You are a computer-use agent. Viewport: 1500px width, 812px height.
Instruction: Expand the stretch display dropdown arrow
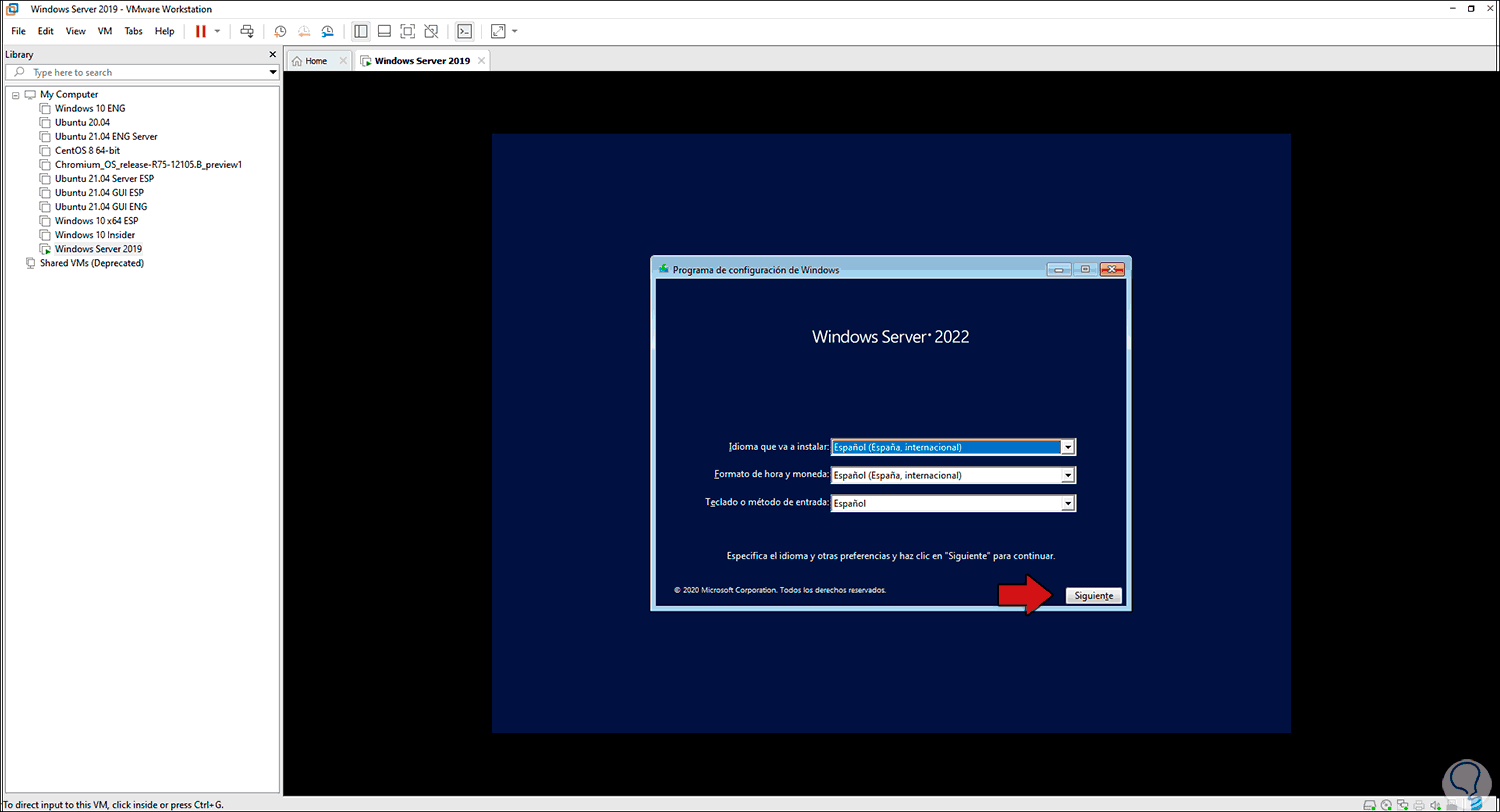[514, 31]
